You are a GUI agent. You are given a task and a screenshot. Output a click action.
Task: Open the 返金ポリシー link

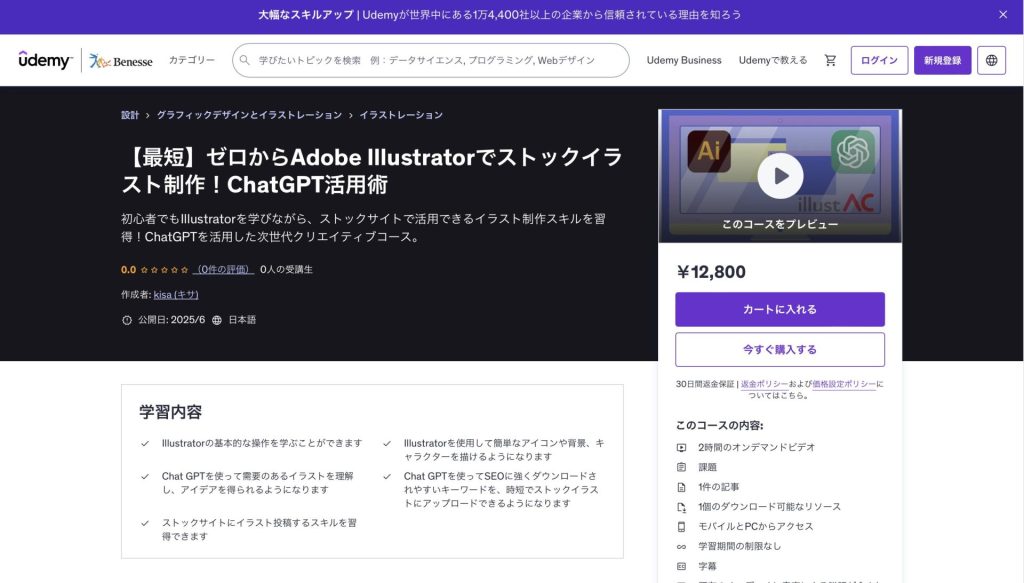click(764, 384)
